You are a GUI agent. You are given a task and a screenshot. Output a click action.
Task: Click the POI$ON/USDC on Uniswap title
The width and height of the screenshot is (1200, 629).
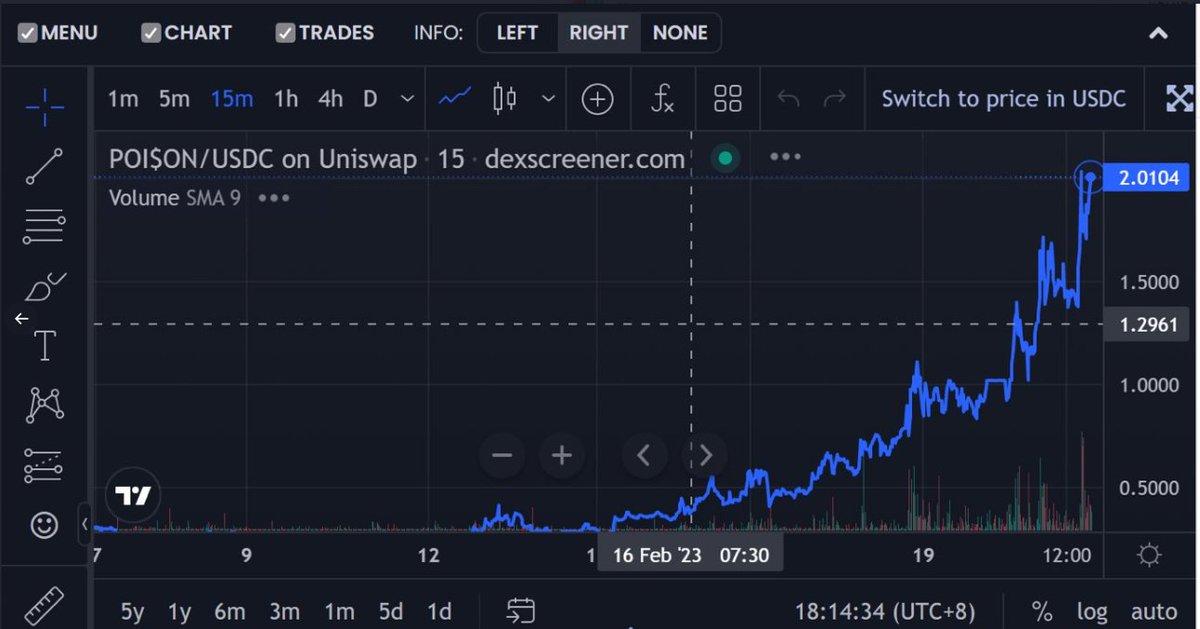pyautogui.click(x=263, y=158)
